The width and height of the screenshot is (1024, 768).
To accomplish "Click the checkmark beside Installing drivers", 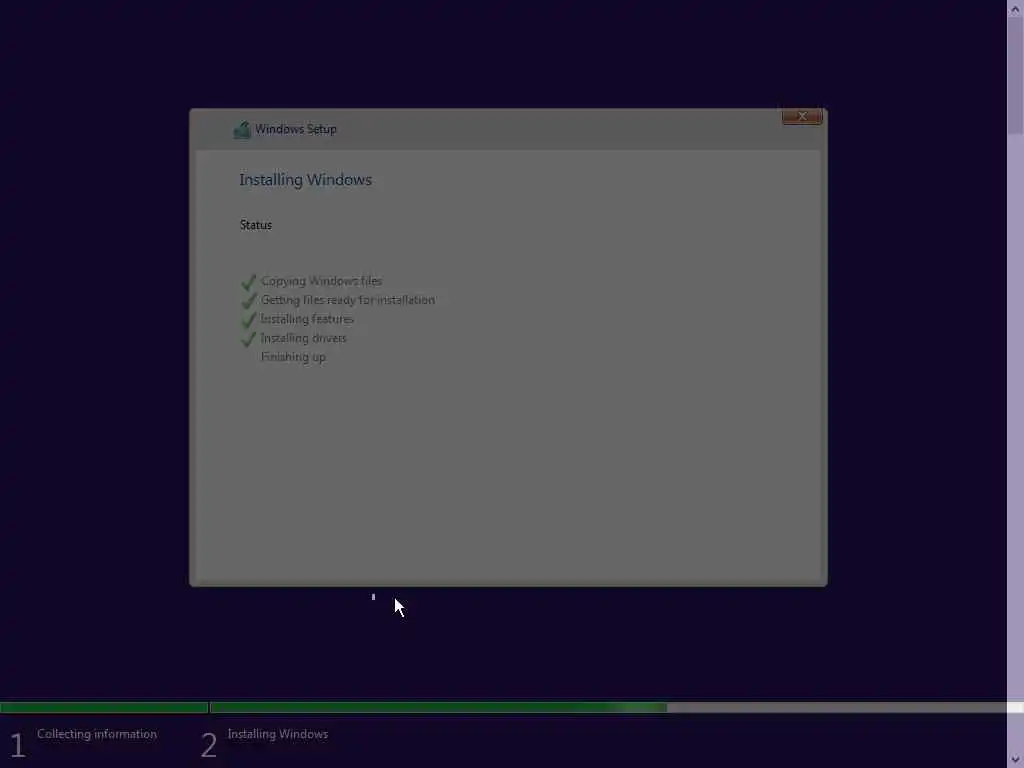I will pyautogui.click(x=248, y=339).
